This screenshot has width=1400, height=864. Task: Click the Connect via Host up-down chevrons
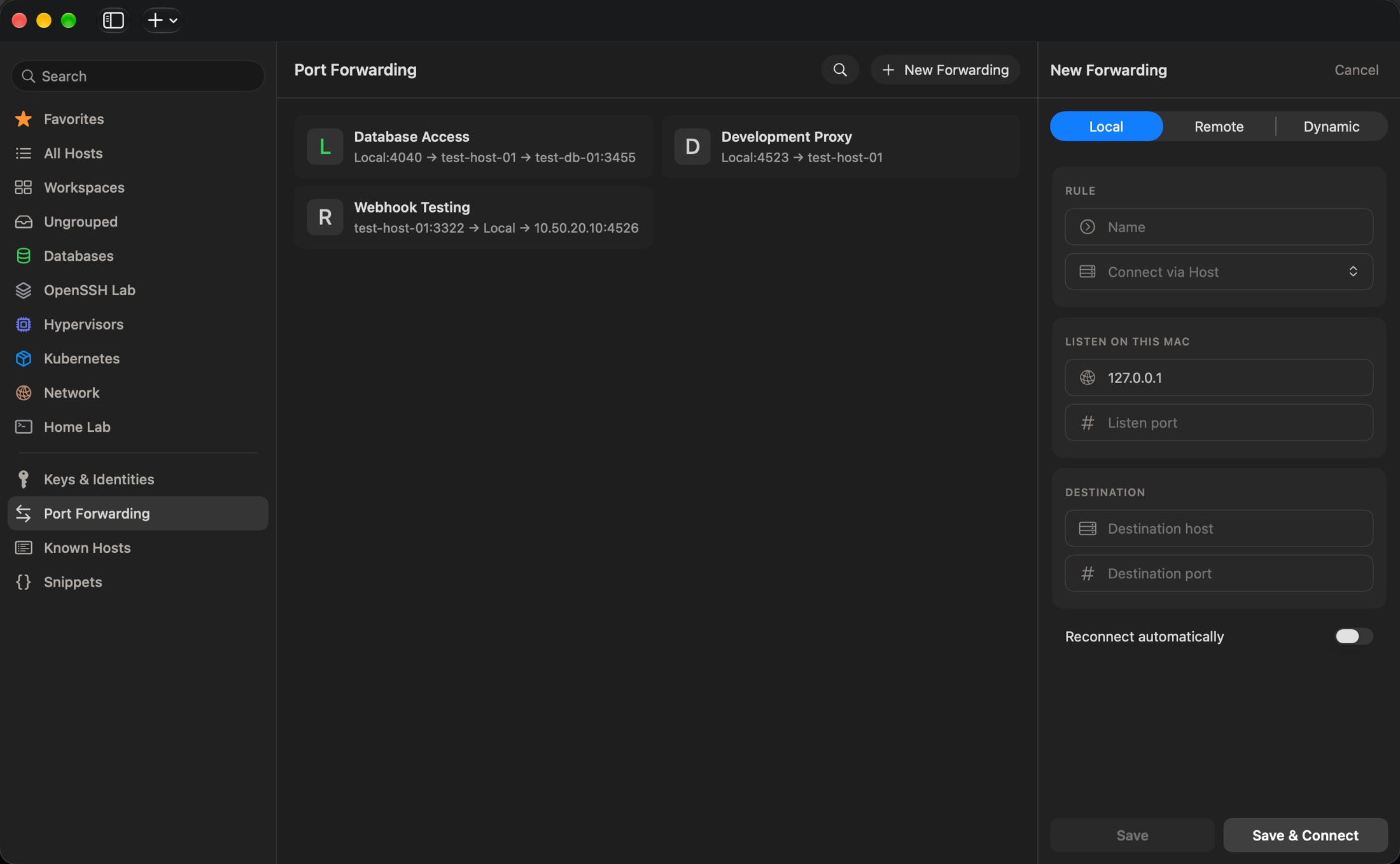[1353, 272]
